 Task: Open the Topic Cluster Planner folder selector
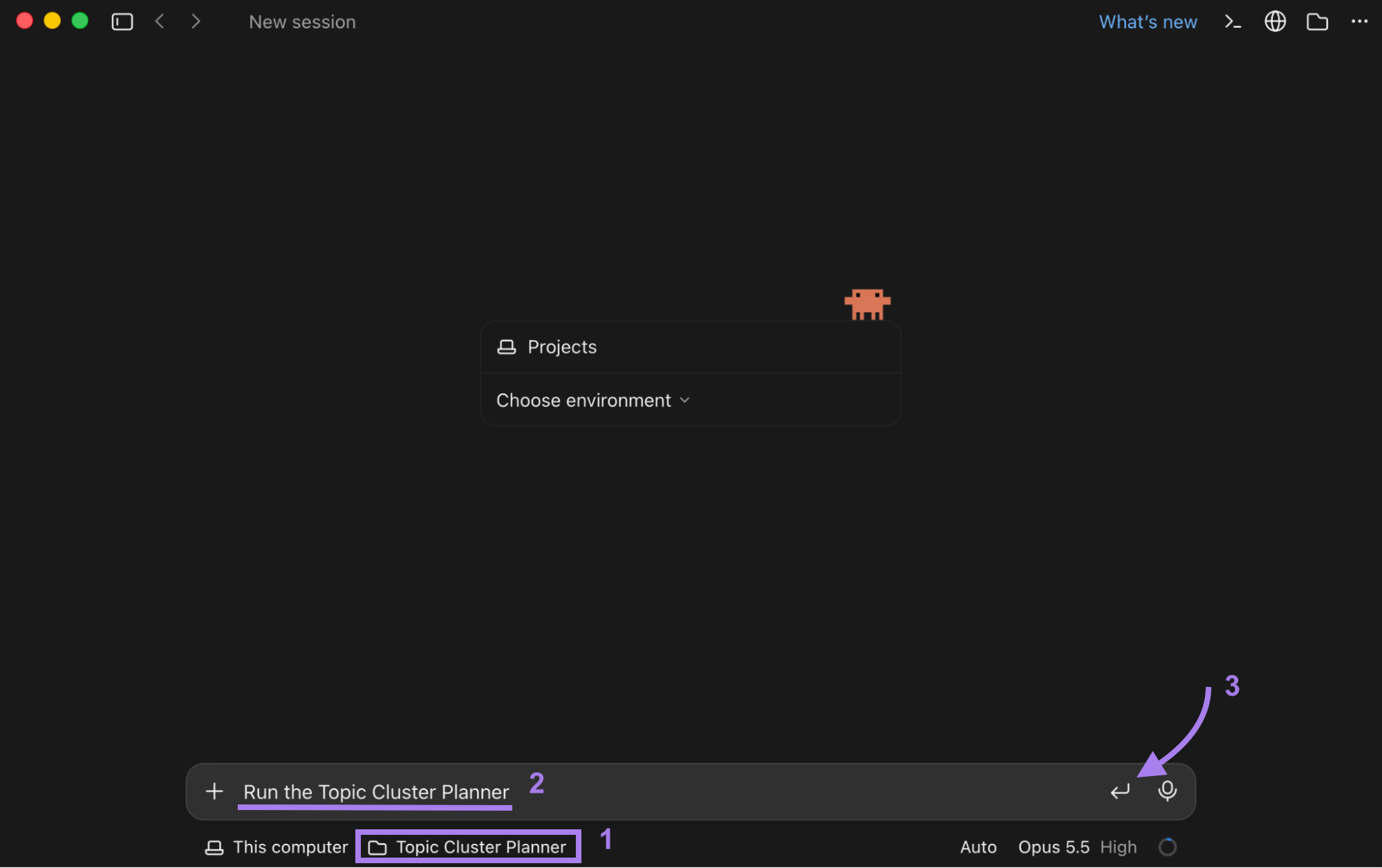(x=467, y=847)
